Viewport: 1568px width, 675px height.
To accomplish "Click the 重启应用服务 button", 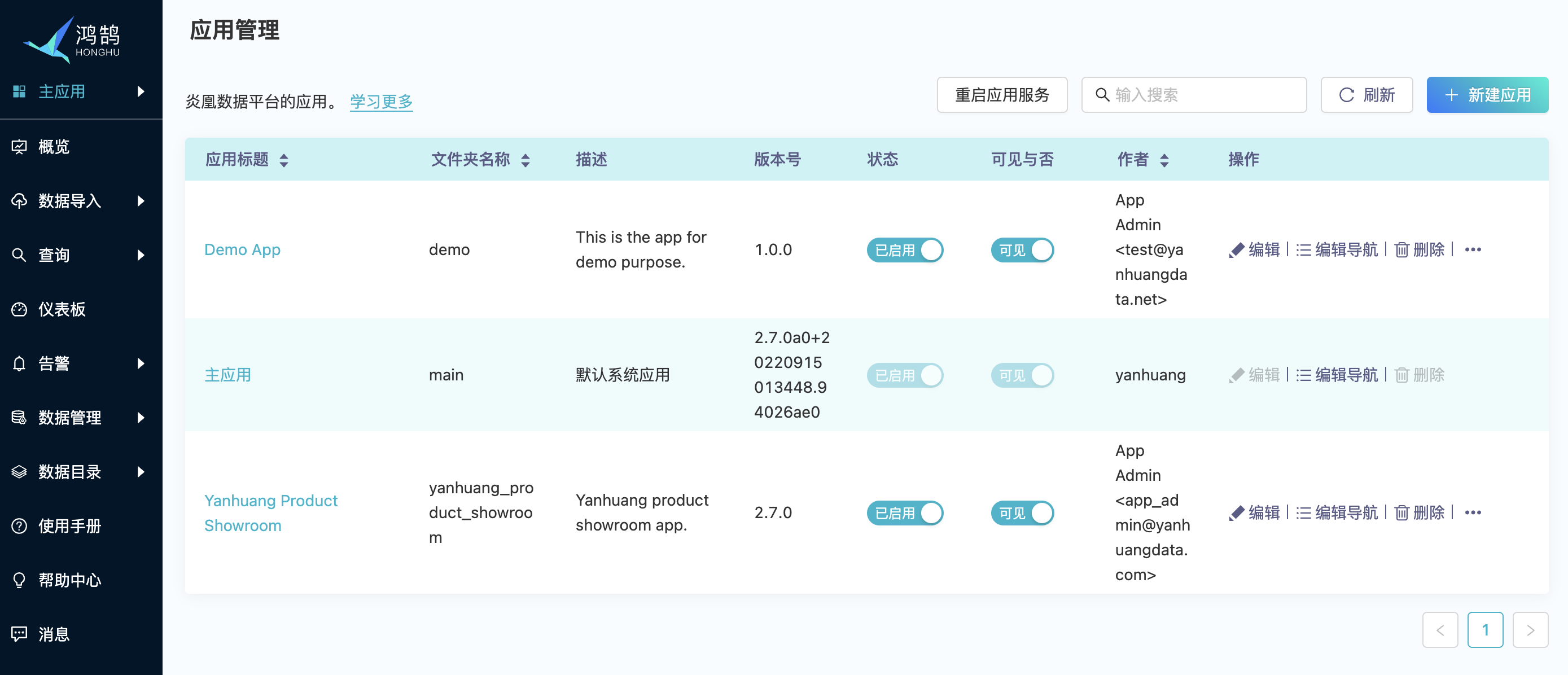I will tap(1002, 95).
